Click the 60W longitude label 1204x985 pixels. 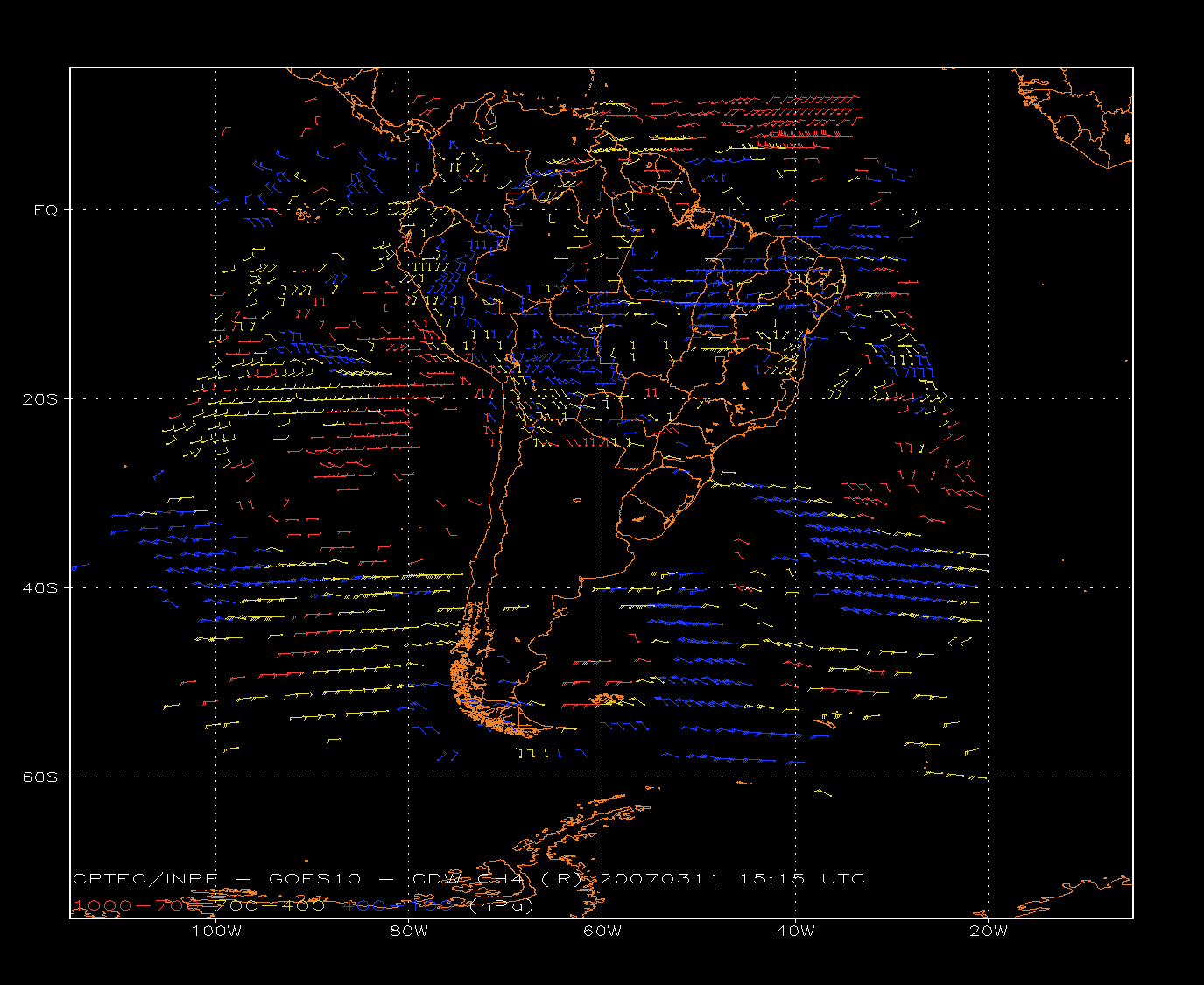[x=602, y=931]
